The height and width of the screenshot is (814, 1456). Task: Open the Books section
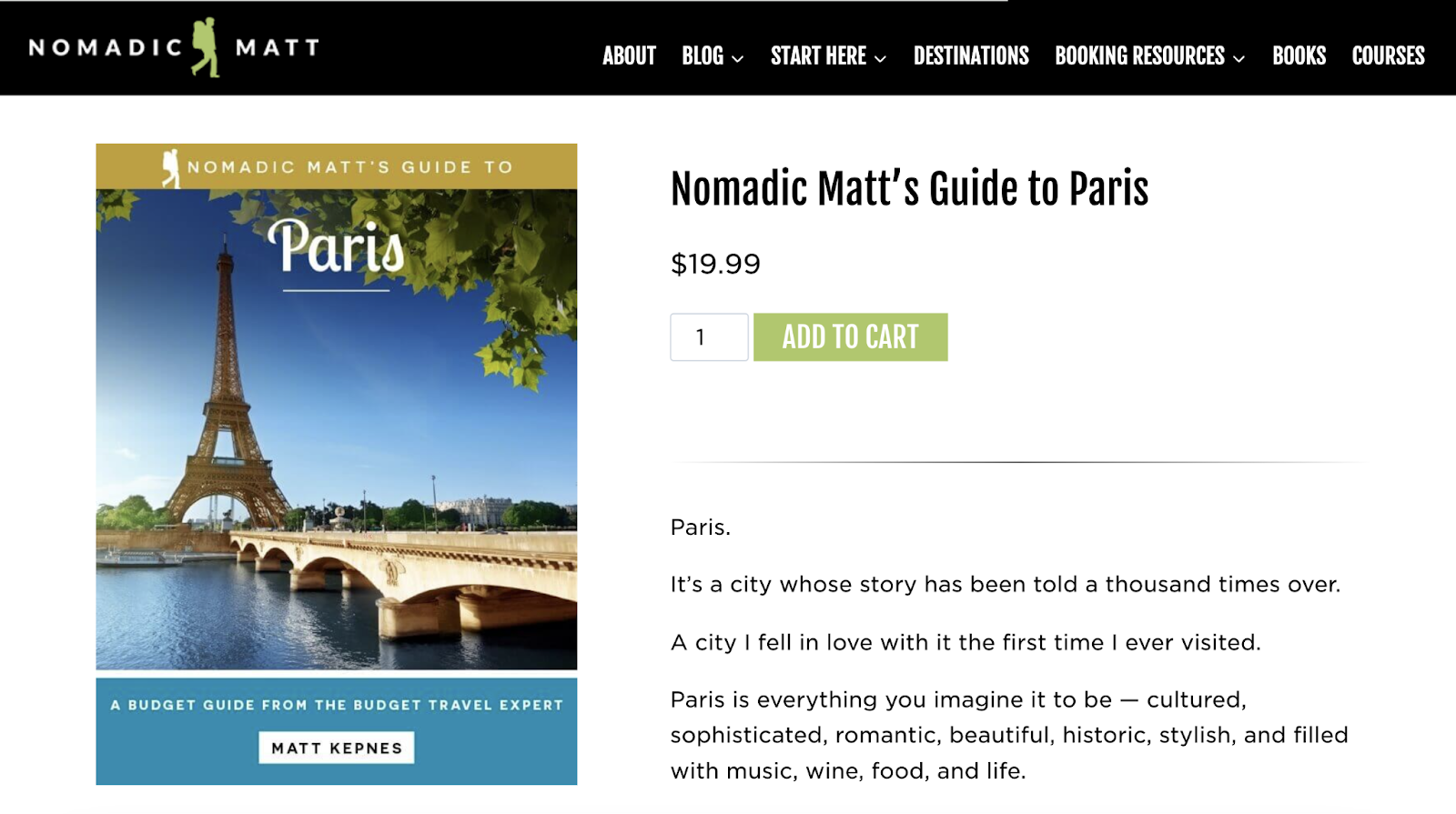point(1299,55)
